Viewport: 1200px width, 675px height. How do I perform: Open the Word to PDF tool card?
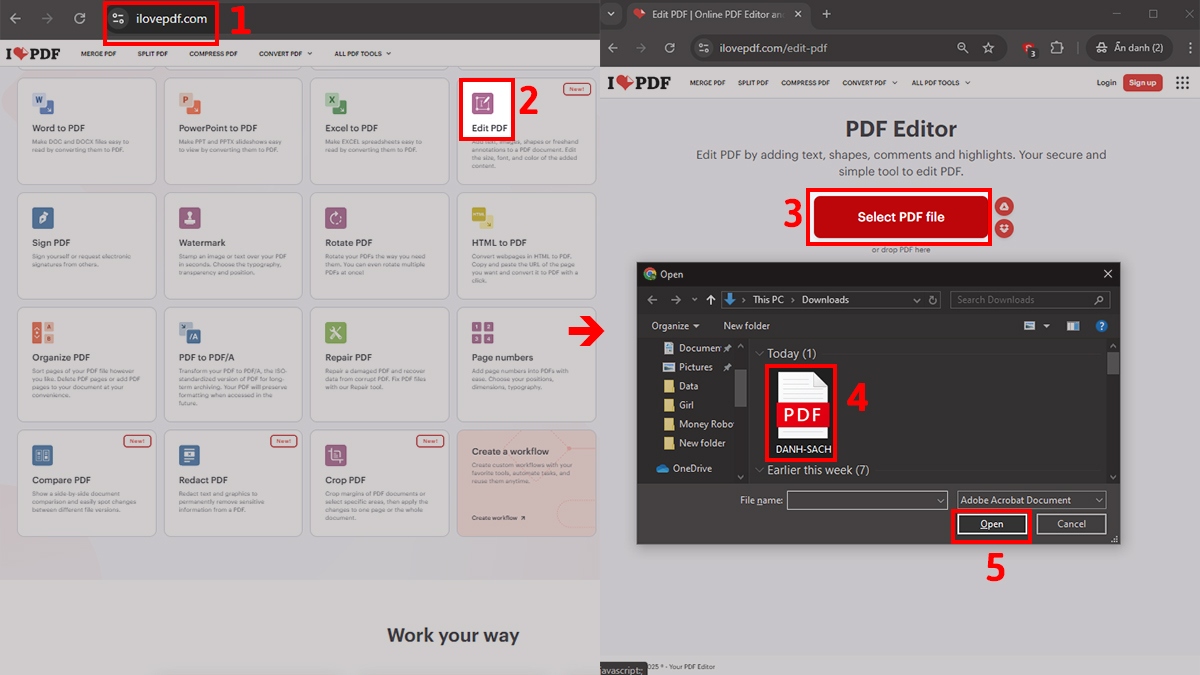[87, 131]
